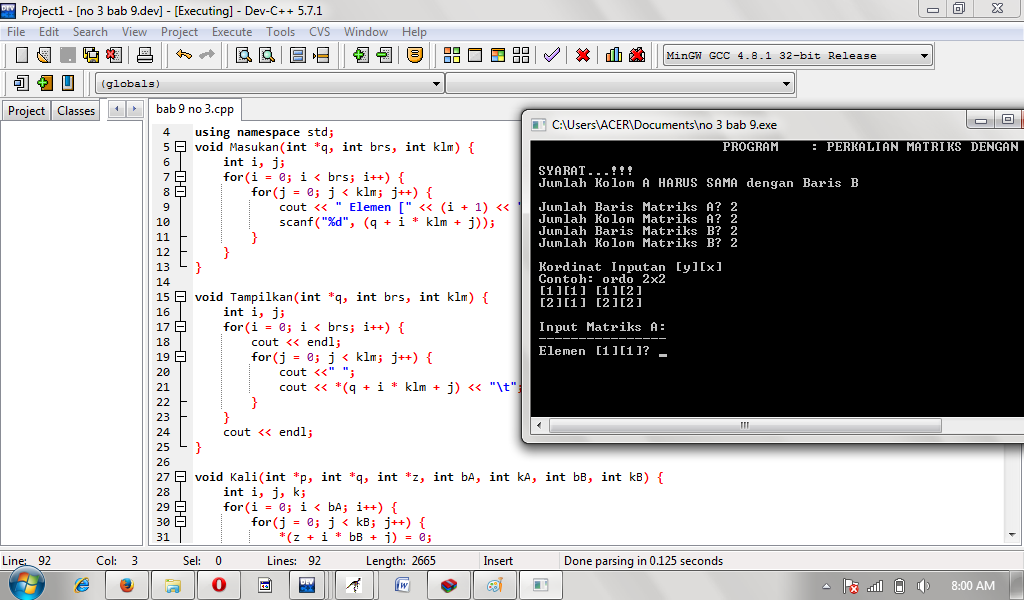Image resolution: width=1024 pixels, height=600 pixels.
Task: Click the Compile & Run colored window icon
Action: [498, 55]
